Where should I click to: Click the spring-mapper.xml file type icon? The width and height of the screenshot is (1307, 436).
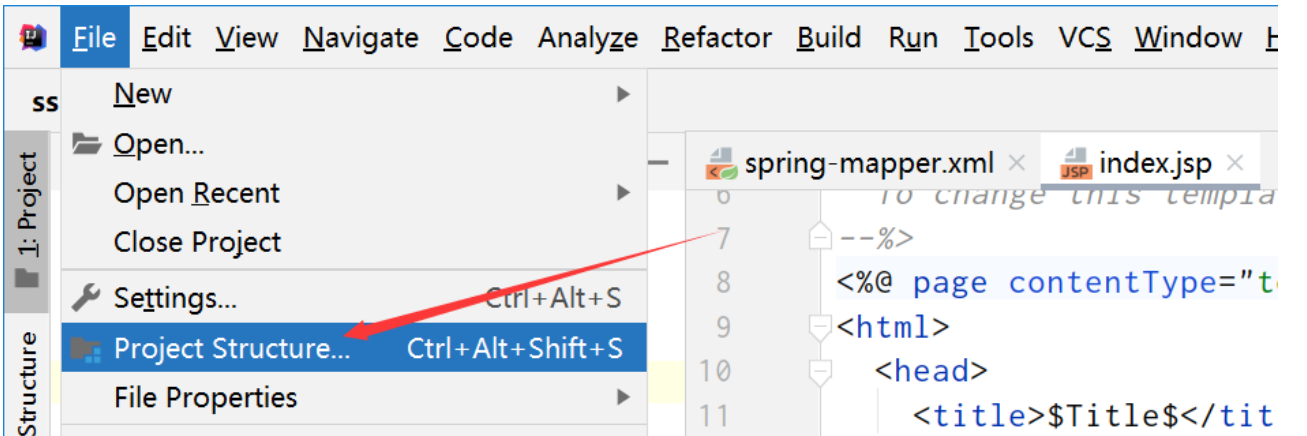721,163
